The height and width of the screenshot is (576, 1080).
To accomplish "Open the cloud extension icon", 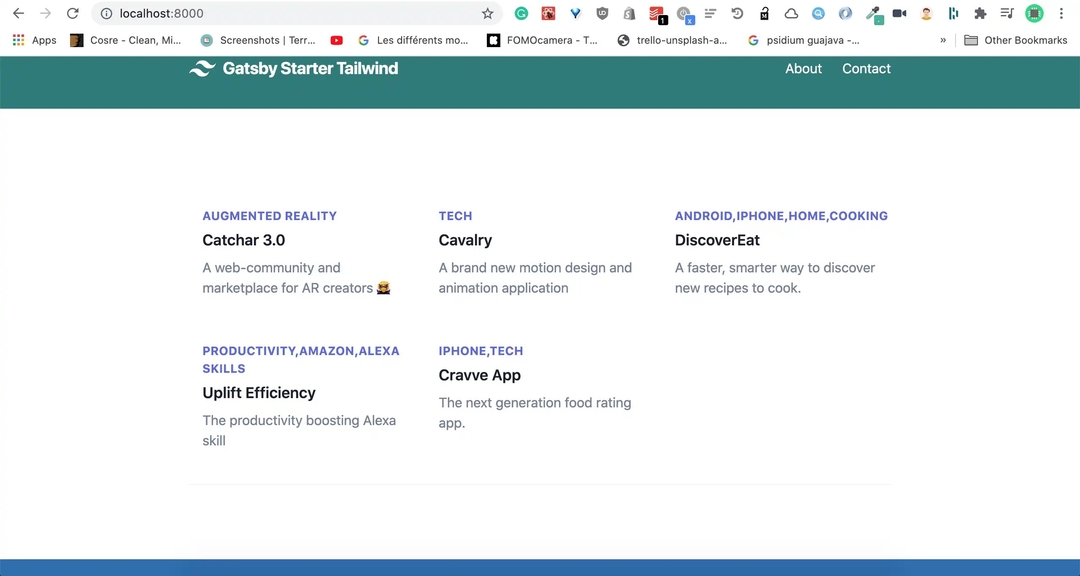I will (x=791, y=13).
